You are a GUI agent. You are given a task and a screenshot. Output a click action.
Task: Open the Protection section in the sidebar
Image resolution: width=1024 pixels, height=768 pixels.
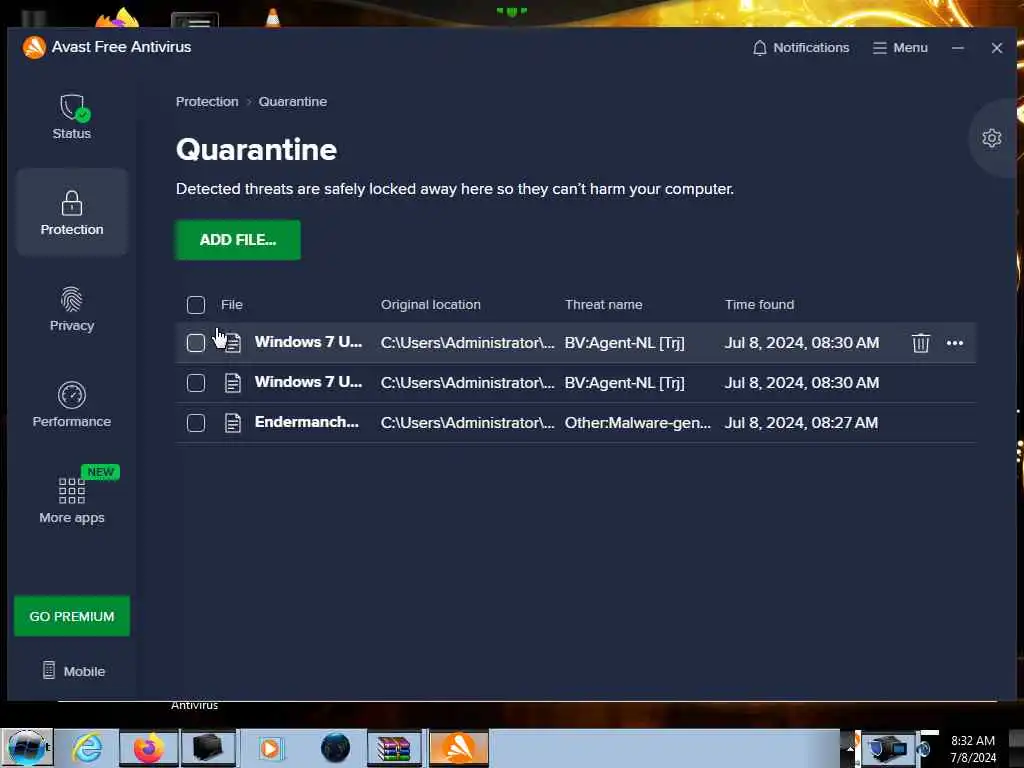tap(72, 212)
